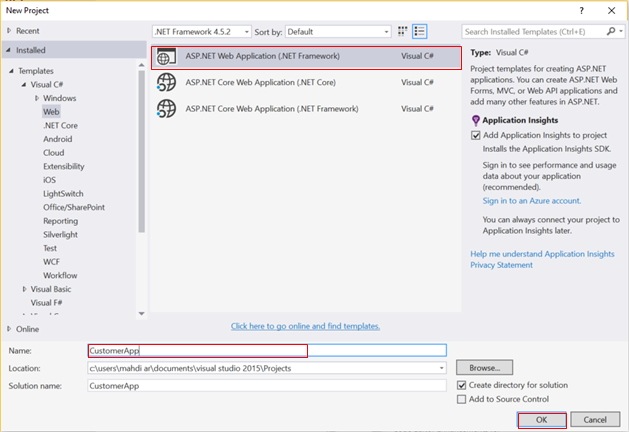Open the Sort by Default dropdown
Viewport: 629px width, 432px height.
point(338,32)
